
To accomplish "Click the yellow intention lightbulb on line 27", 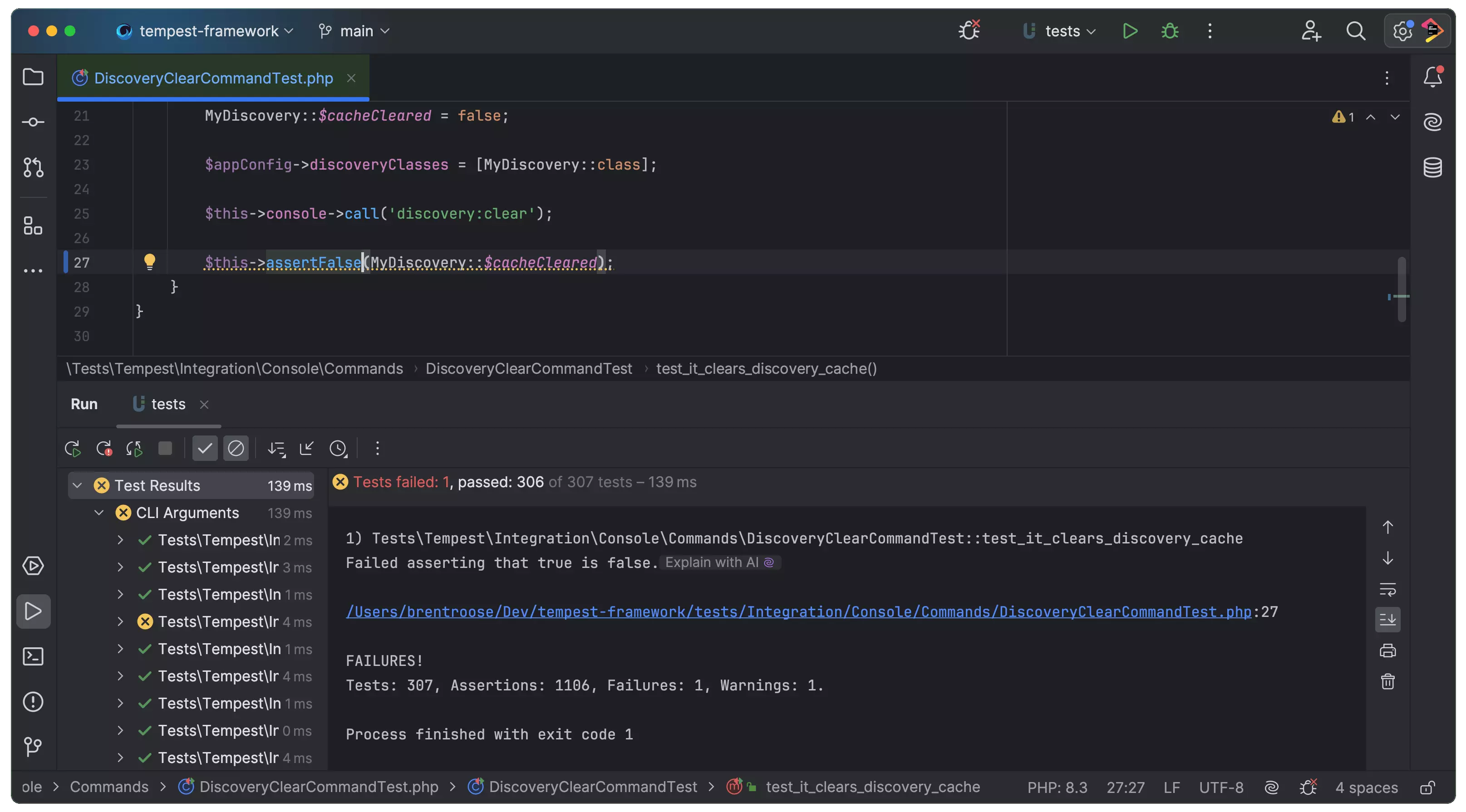I will click(x=150, y=261).
